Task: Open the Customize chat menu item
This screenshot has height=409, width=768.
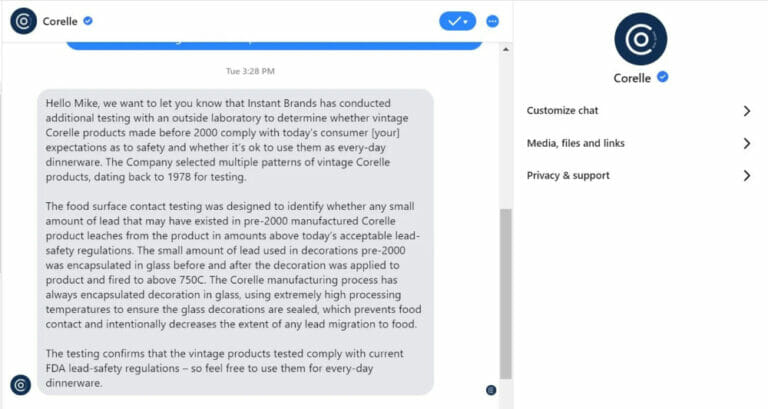Action: click(x=563, y=111)
